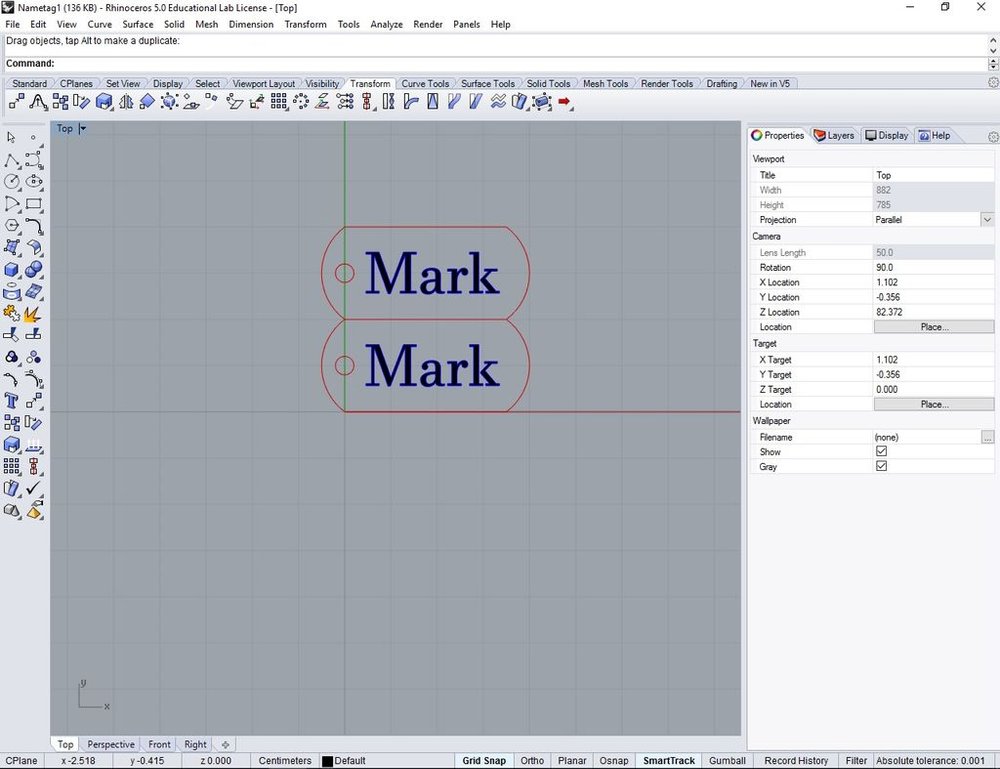Select the Polyline tool in sidebar

coord(11,159)
